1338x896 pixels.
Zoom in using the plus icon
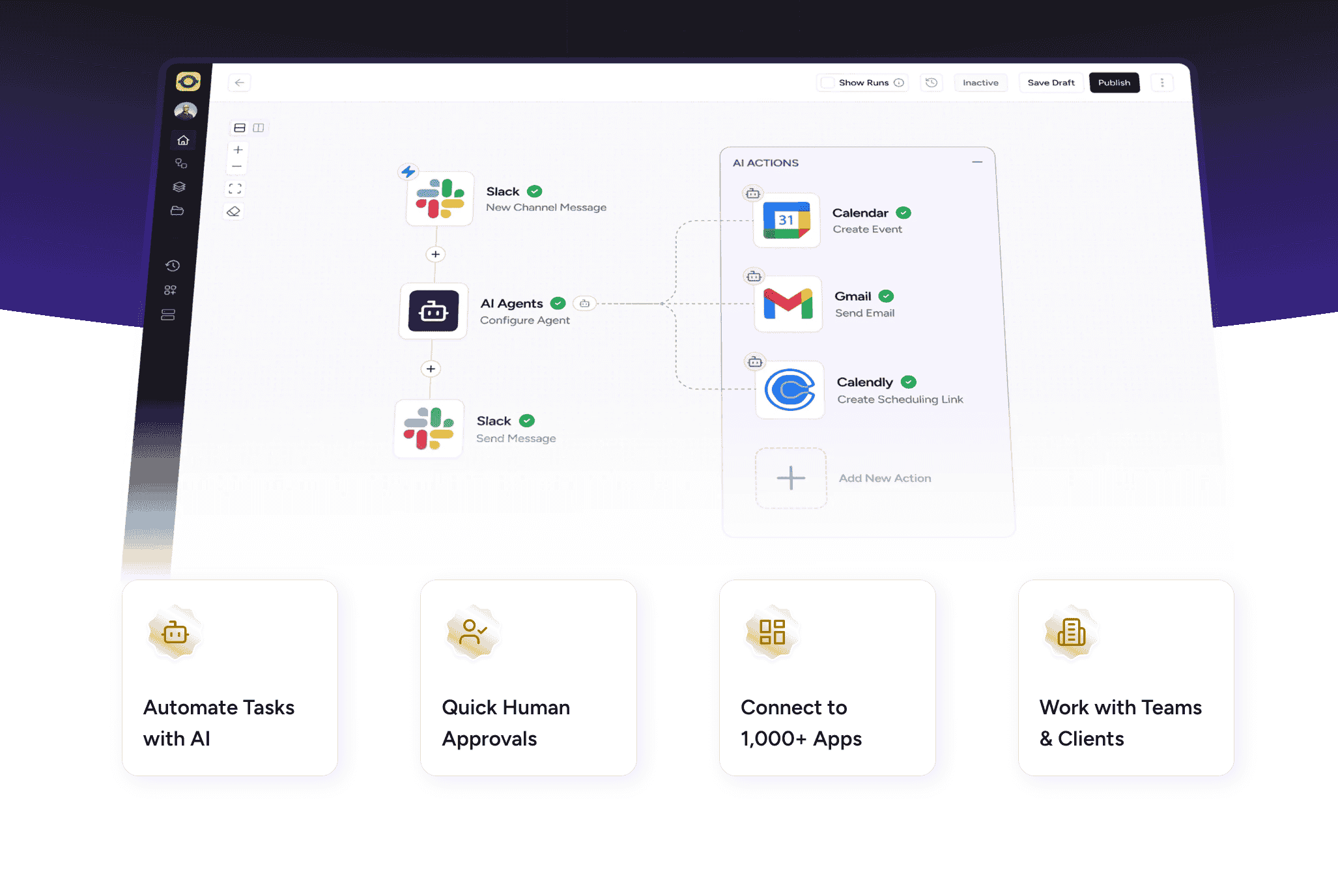click(x=237, y=150)
